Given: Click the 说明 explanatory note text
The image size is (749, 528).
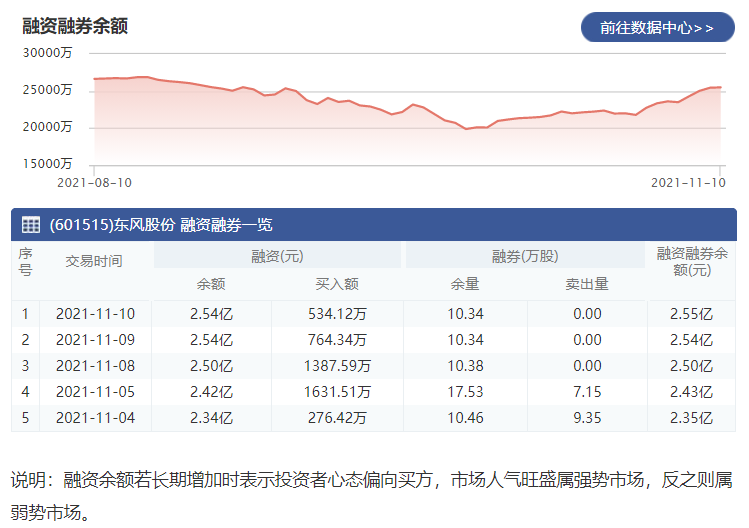Looking at the screenshot, I should point(372,496).
